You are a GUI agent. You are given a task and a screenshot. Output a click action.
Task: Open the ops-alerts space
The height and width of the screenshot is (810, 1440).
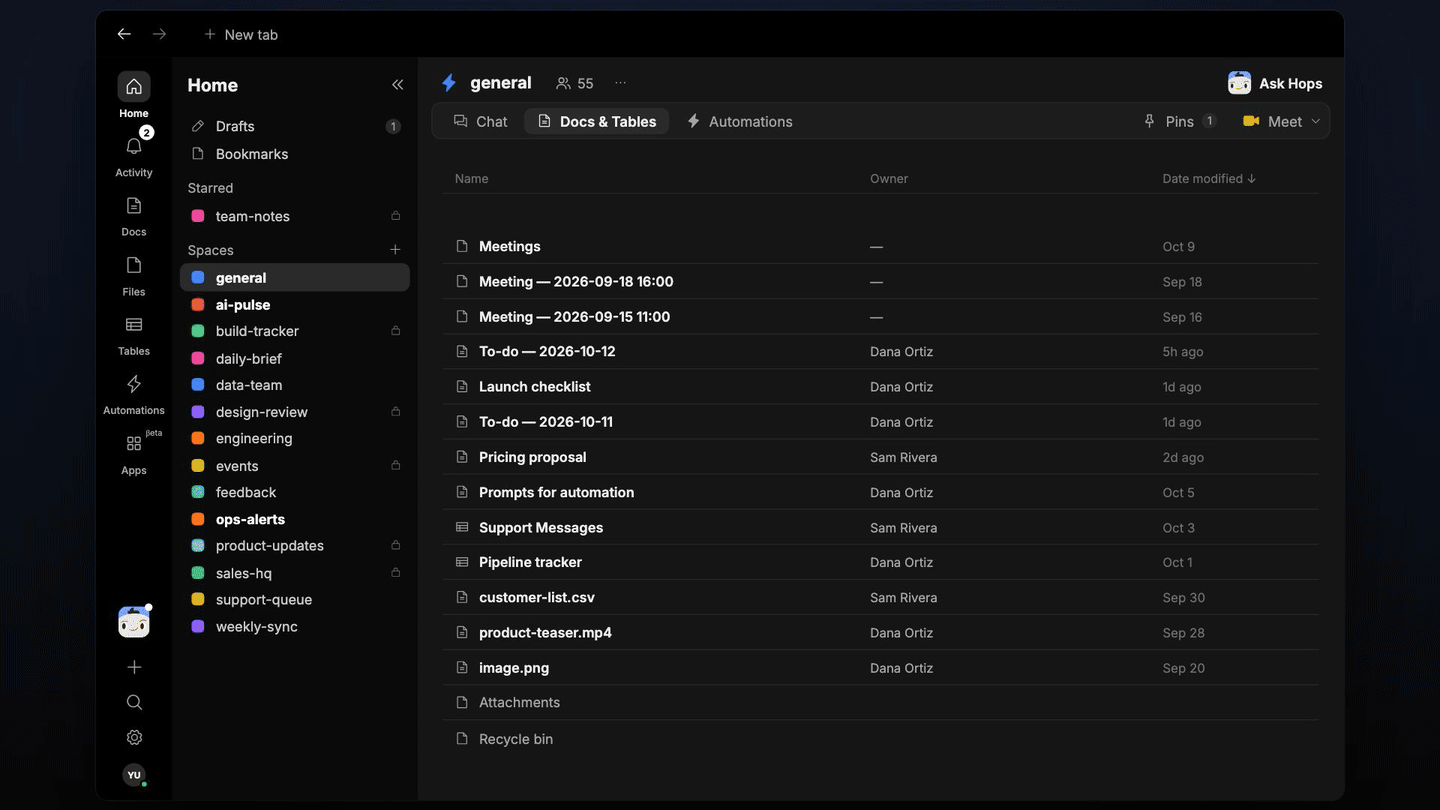tap(295, 519)
